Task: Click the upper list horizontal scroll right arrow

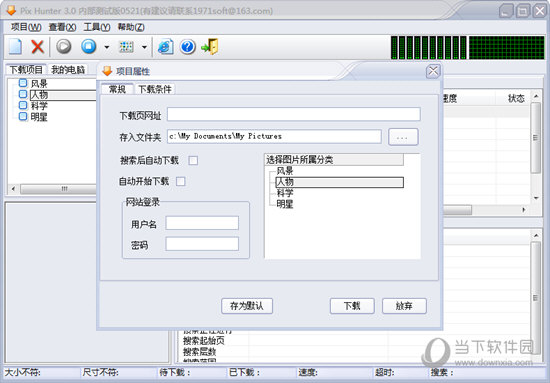Action: (x=524, y=210)
